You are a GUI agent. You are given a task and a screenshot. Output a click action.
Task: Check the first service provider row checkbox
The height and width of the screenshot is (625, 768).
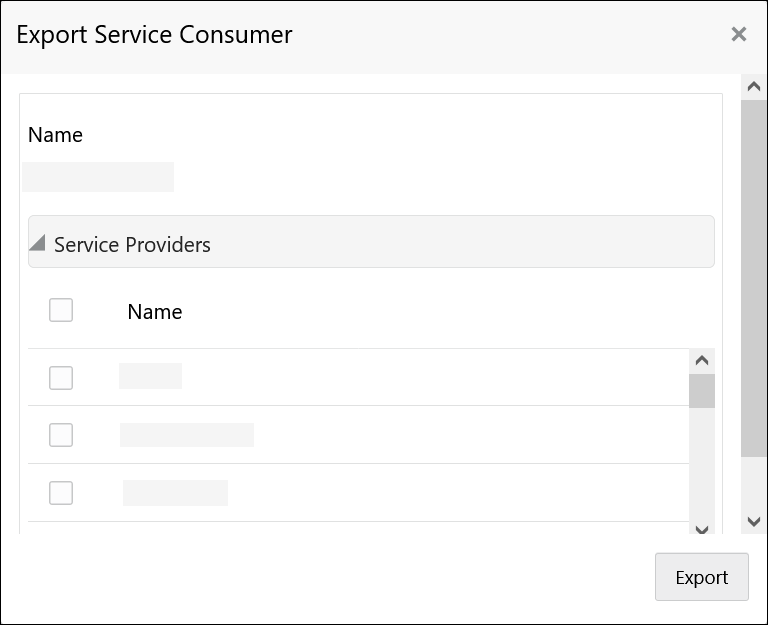[x=61, y=377]
